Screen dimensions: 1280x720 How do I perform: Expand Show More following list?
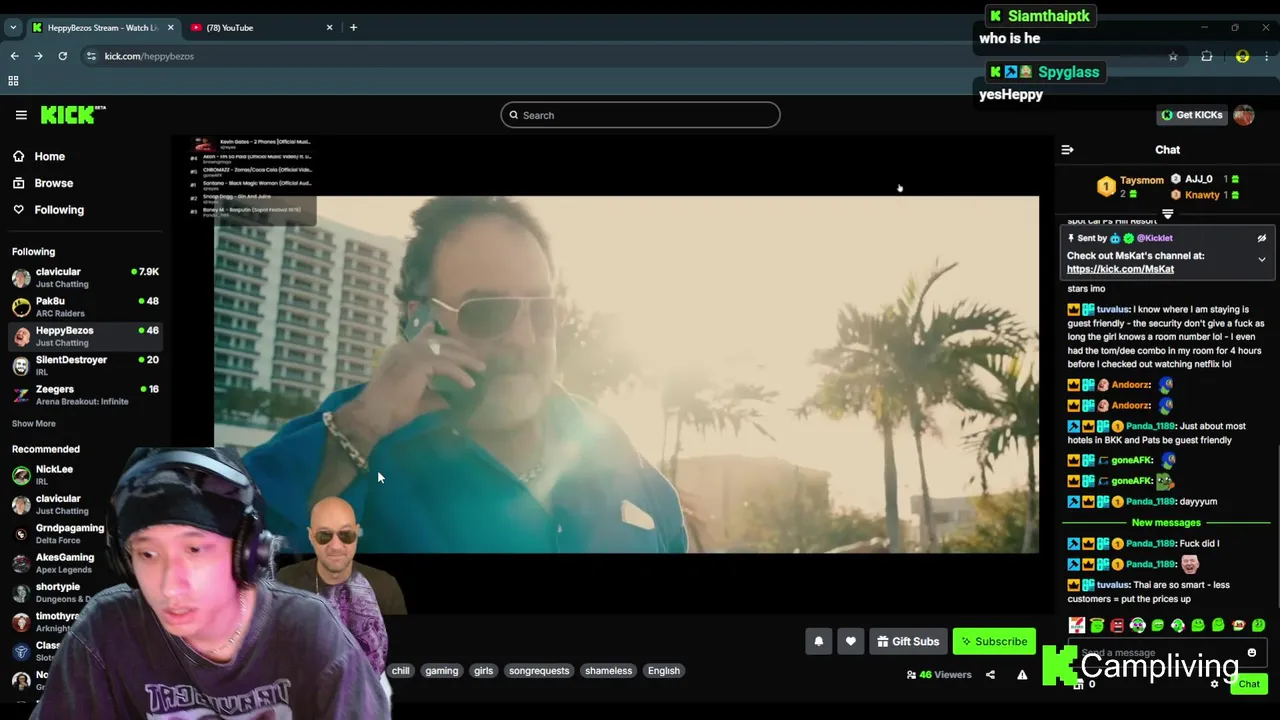coord(33,424)
